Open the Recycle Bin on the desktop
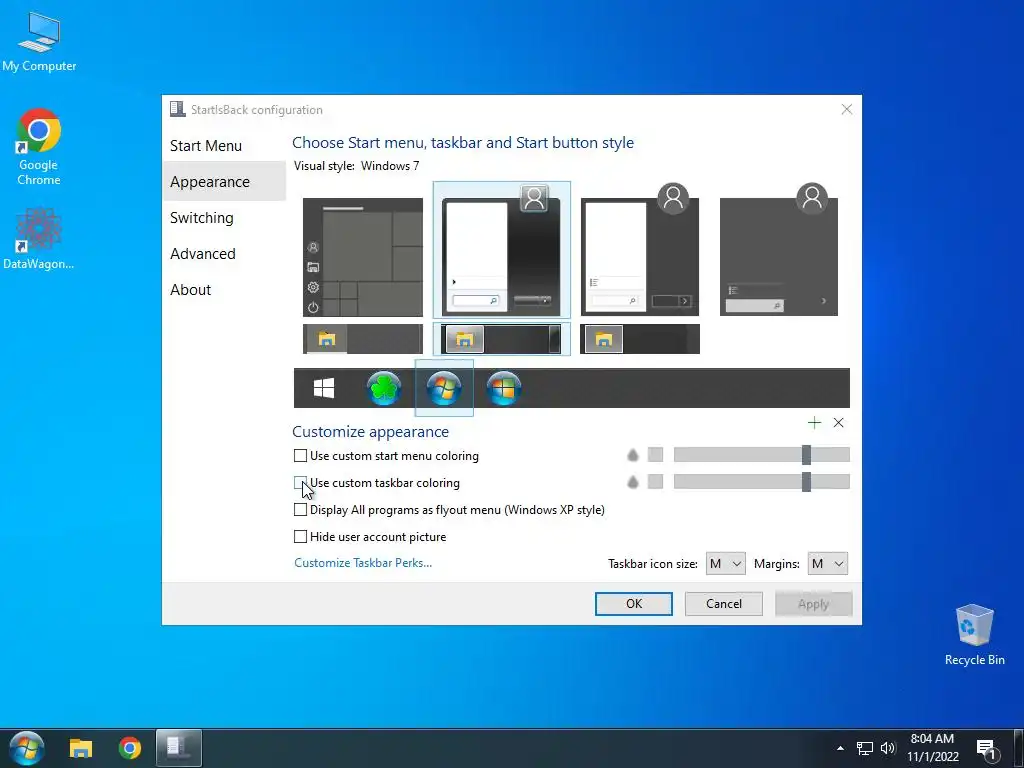Screen dimensions: 1024x768 [x=974, y=635]
